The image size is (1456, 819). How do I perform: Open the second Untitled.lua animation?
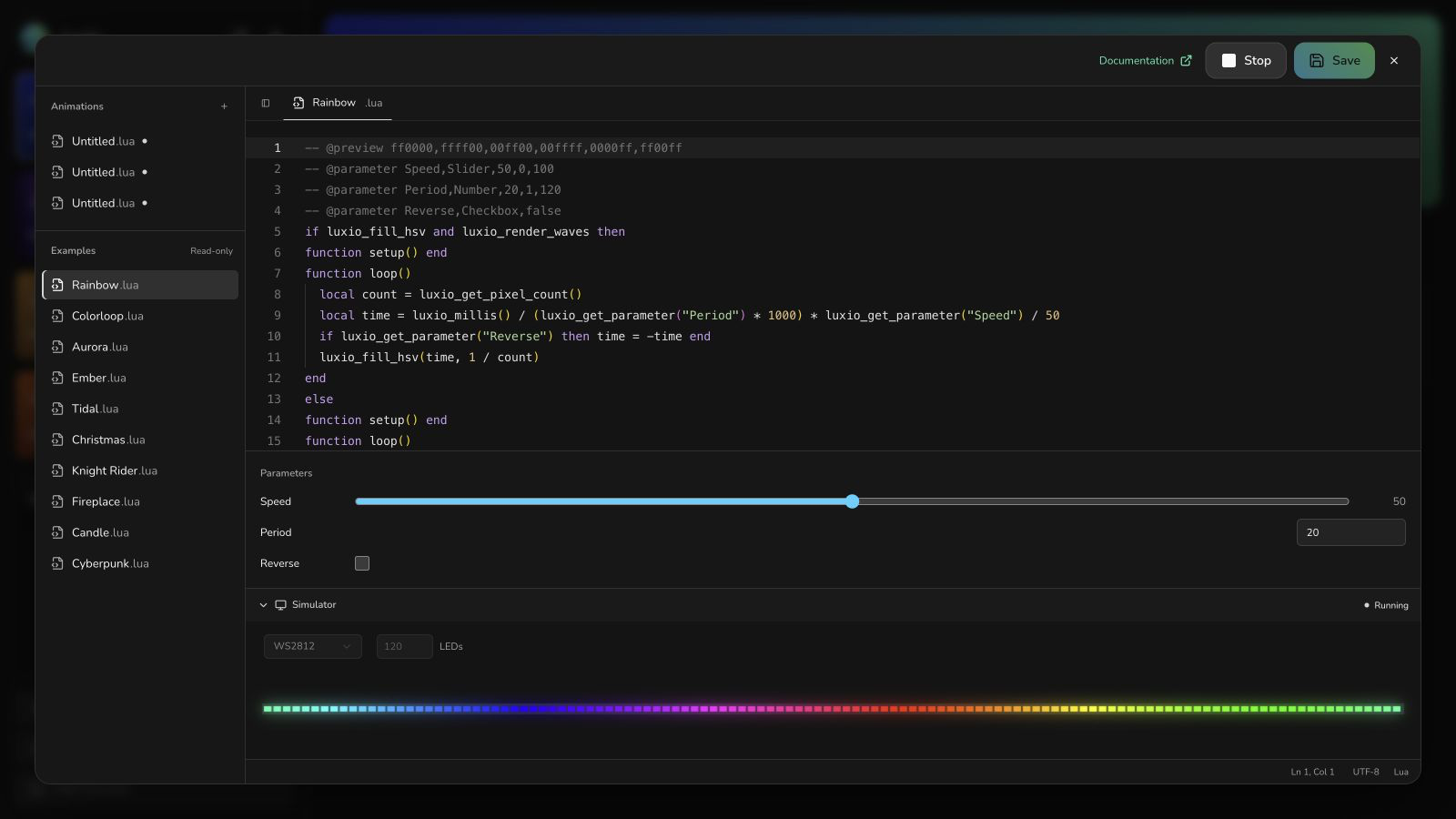coord(140,172)
